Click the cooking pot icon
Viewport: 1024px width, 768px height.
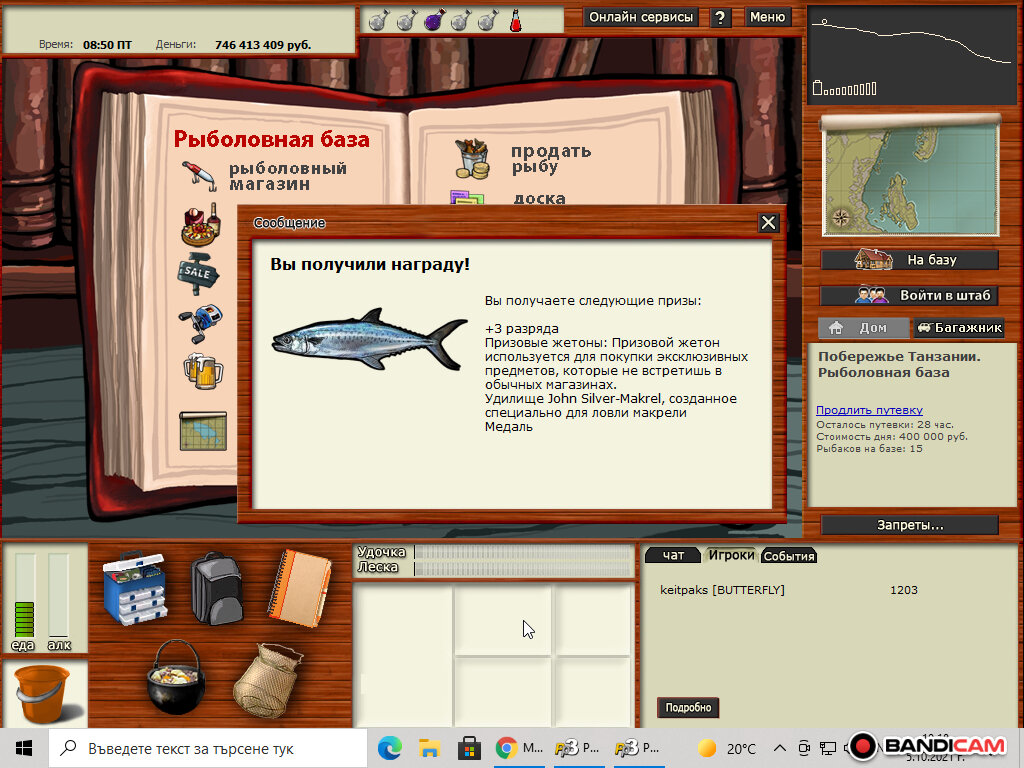tap(176, 677)
